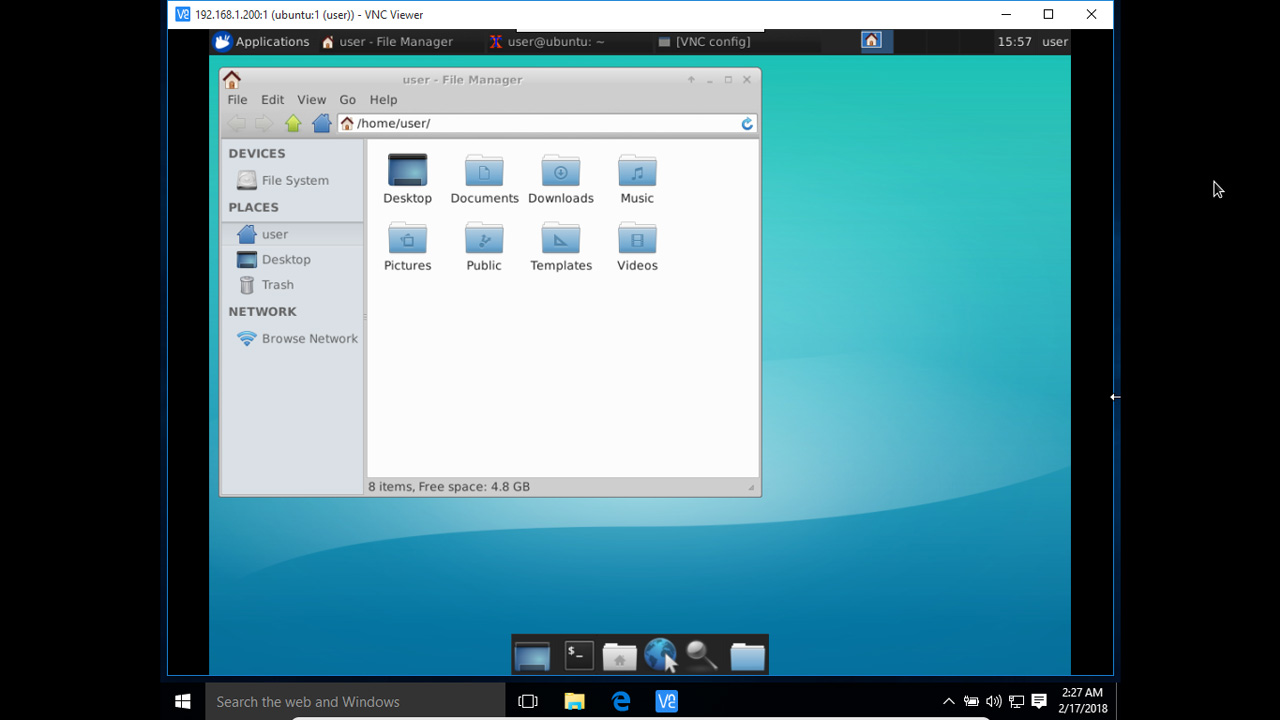Screen dimensions: 1280x720
Task: Open the Downloads folder
Action: [x=560, y=170]
